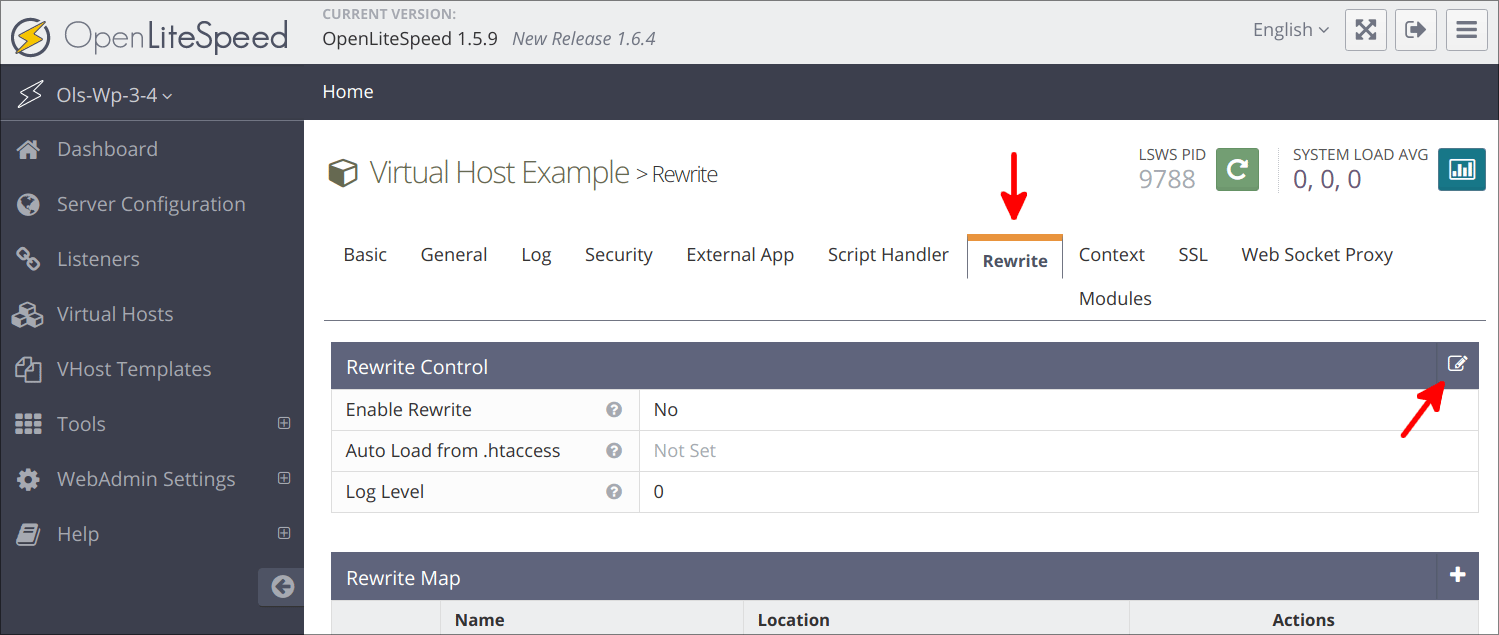This screenshot has height=635, width=1499.
Task: Click the Dashboard home icon
Action: (x=29, y=149)
